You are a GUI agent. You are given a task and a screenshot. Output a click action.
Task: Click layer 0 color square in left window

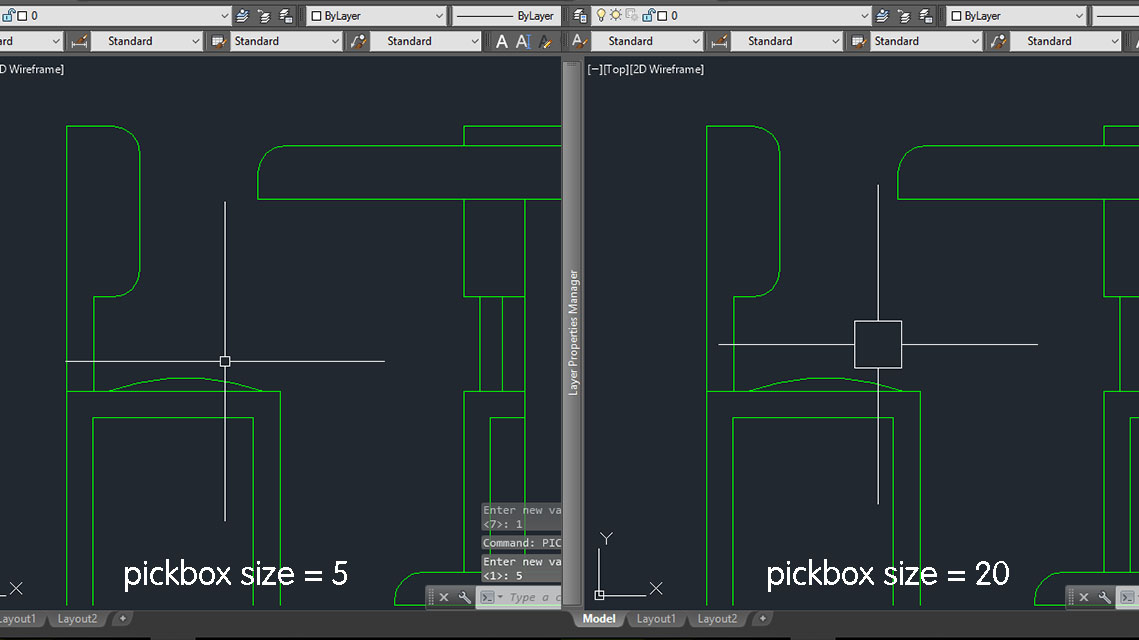click(x=23, y=16)
